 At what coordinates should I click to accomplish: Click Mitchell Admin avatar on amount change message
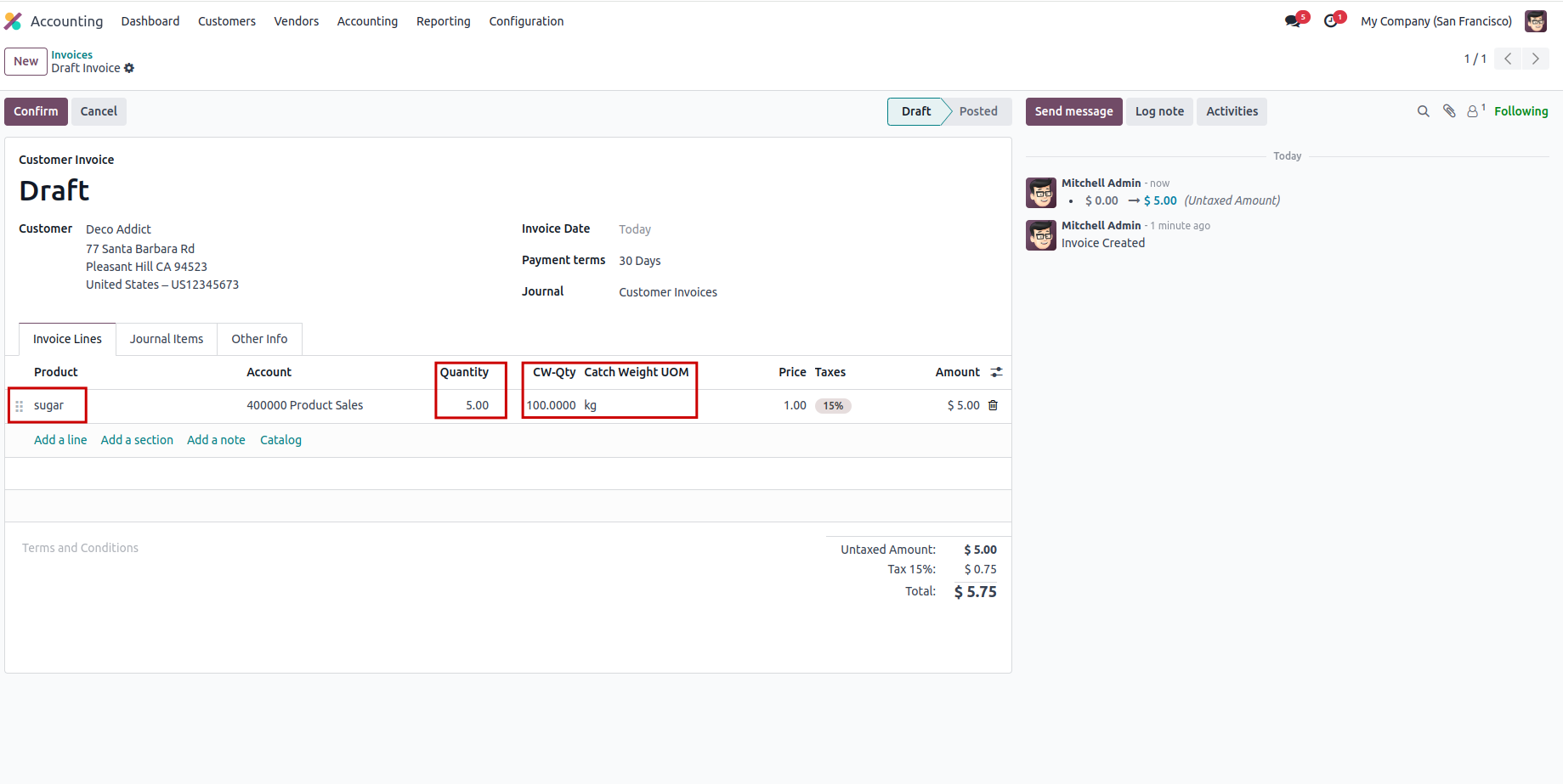(x=1041, y=193)
